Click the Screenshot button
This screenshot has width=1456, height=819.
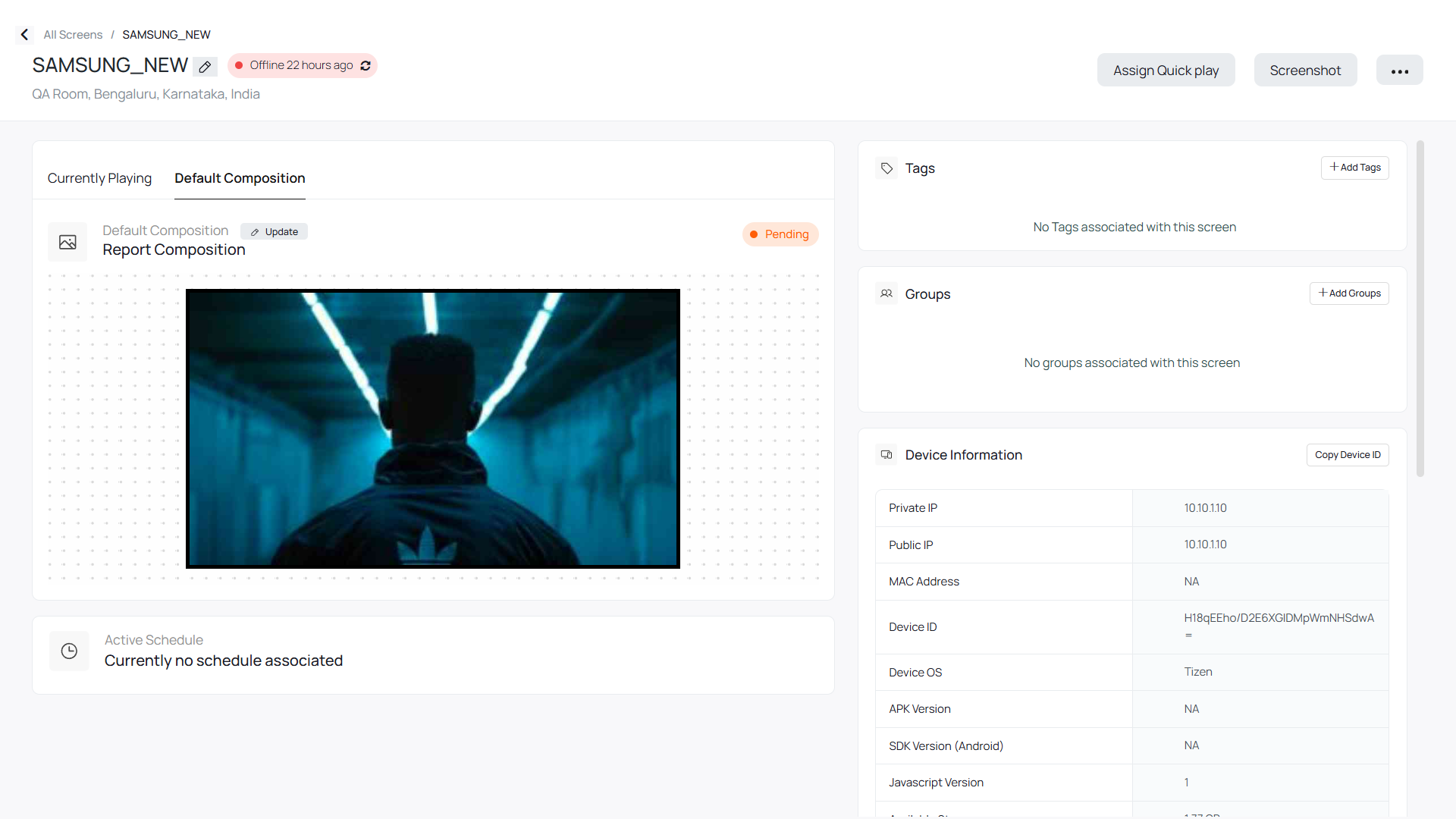tap(1306, 70)
